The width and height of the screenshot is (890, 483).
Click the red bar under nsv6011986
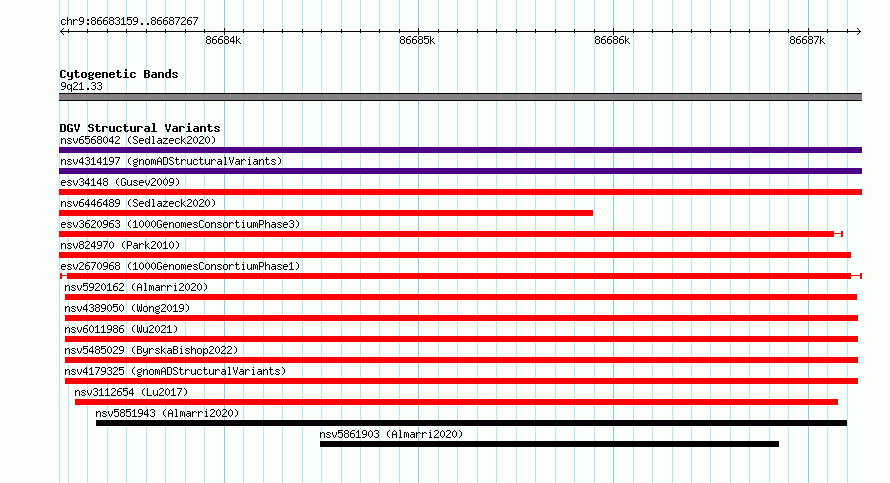click(461, 339)
